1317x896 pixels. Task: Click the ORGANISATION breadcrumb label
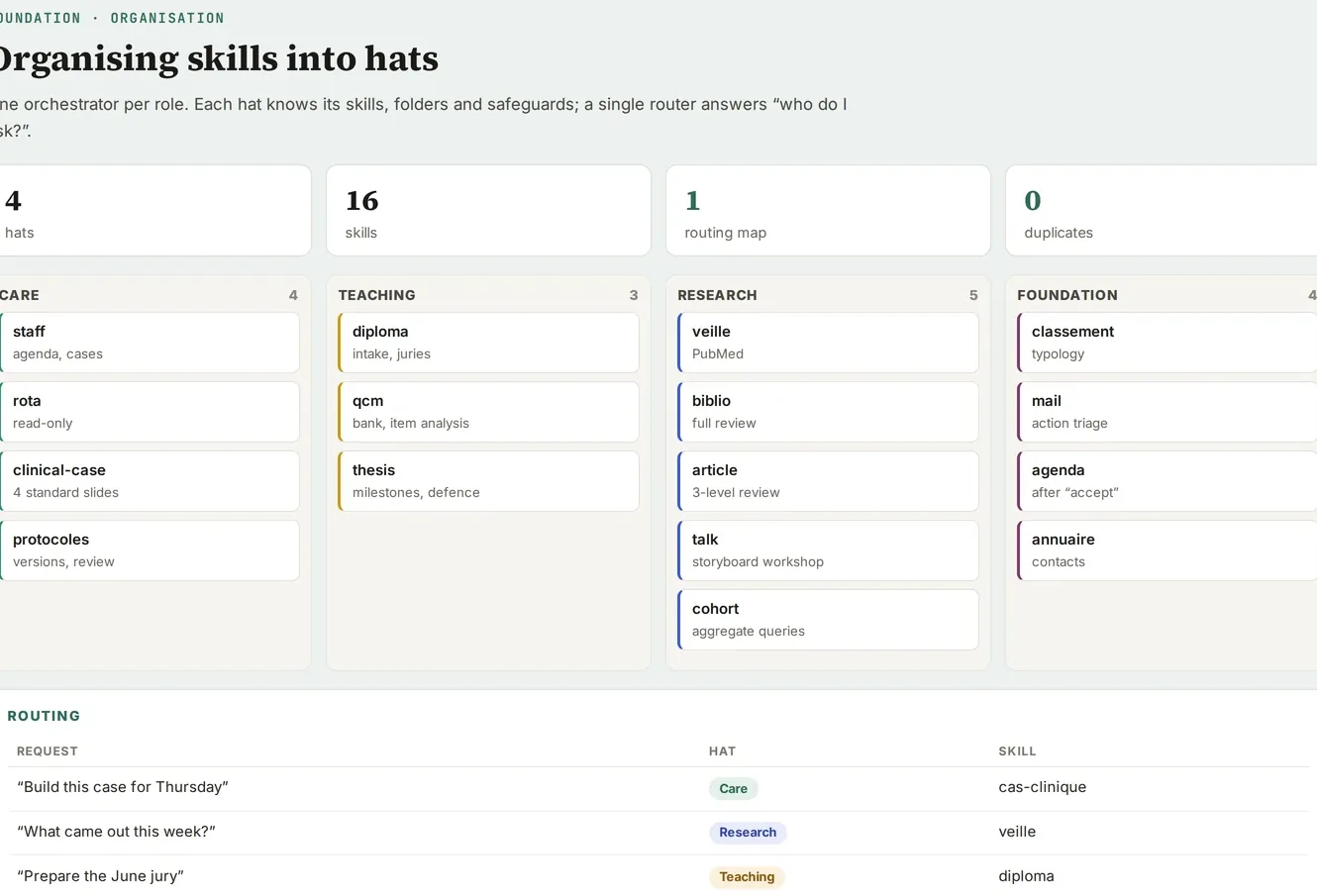[167, 18]
